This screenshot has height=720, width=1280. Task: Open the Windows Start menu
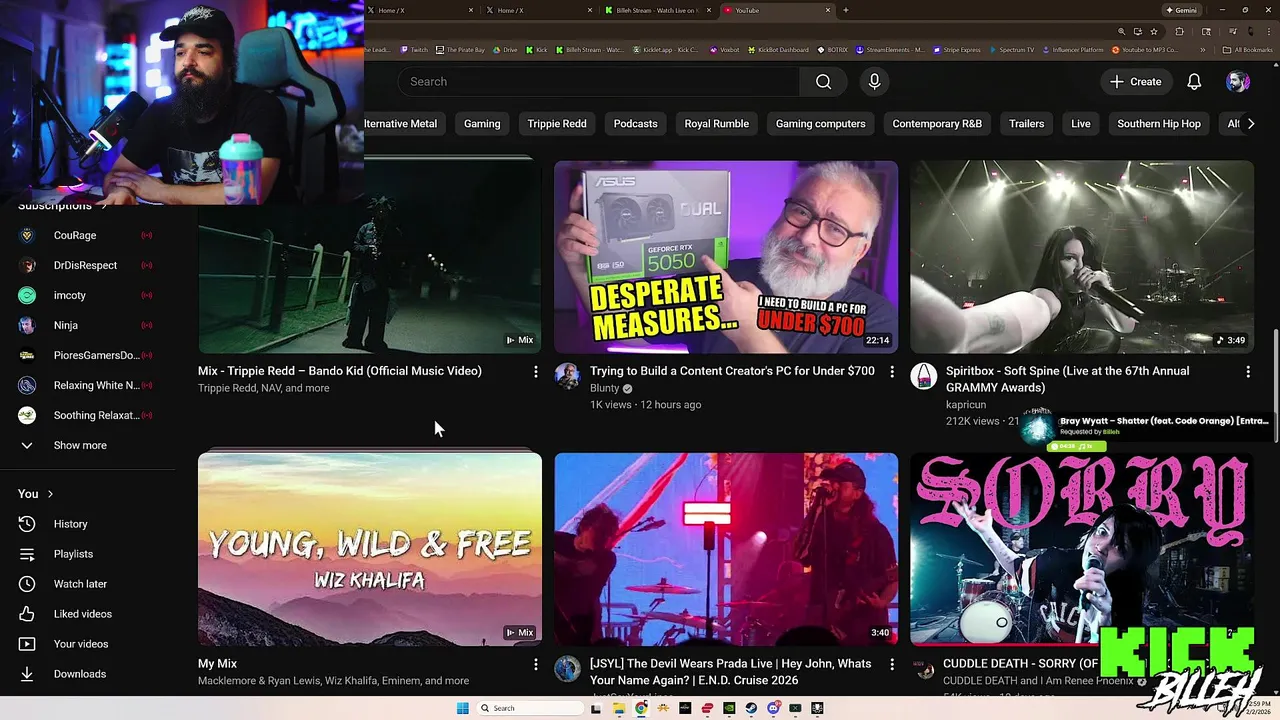click(463, 708)
